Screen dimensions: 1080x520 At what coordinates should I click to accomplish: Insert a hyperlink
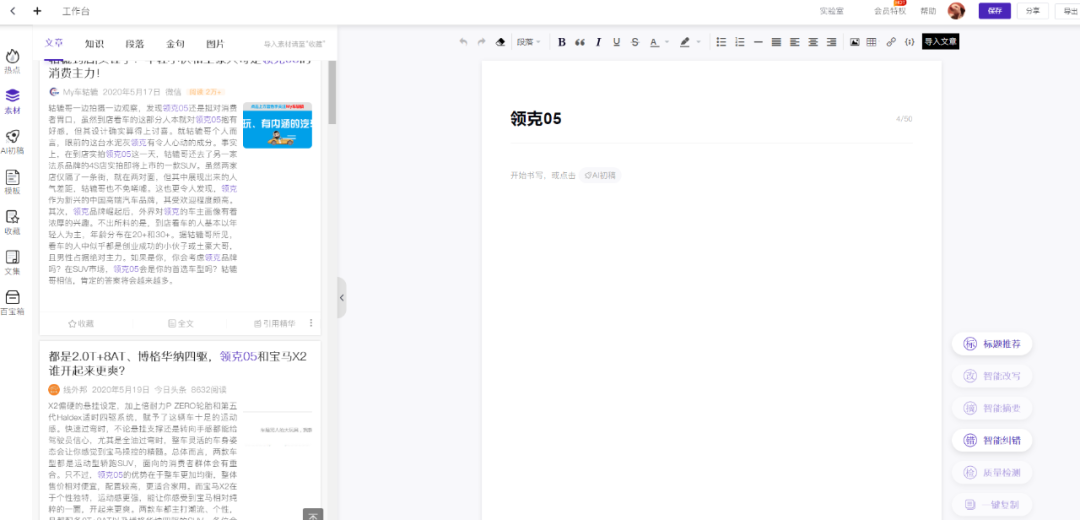click(x=891, y=42)
